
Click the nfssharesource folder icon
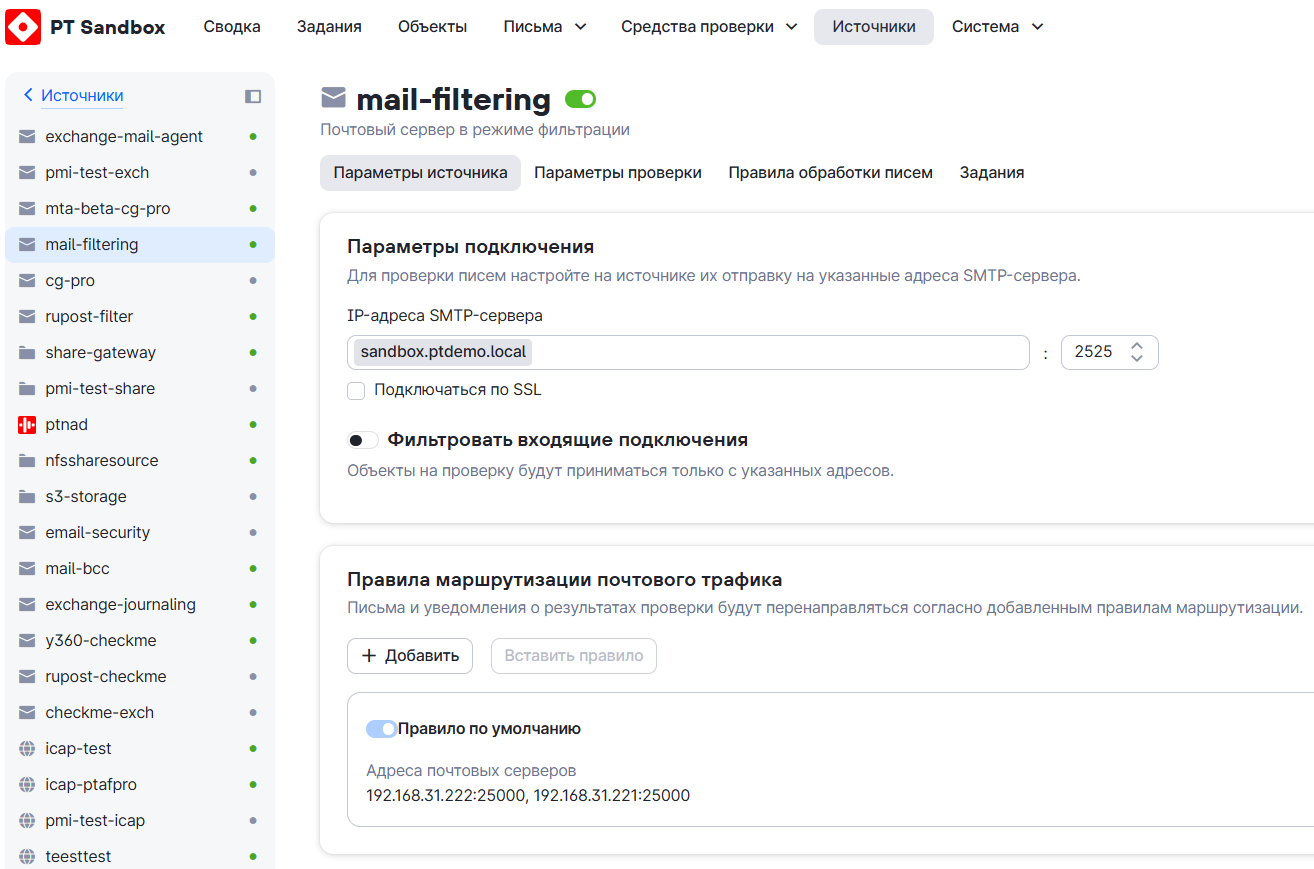[x=27, y=461]
